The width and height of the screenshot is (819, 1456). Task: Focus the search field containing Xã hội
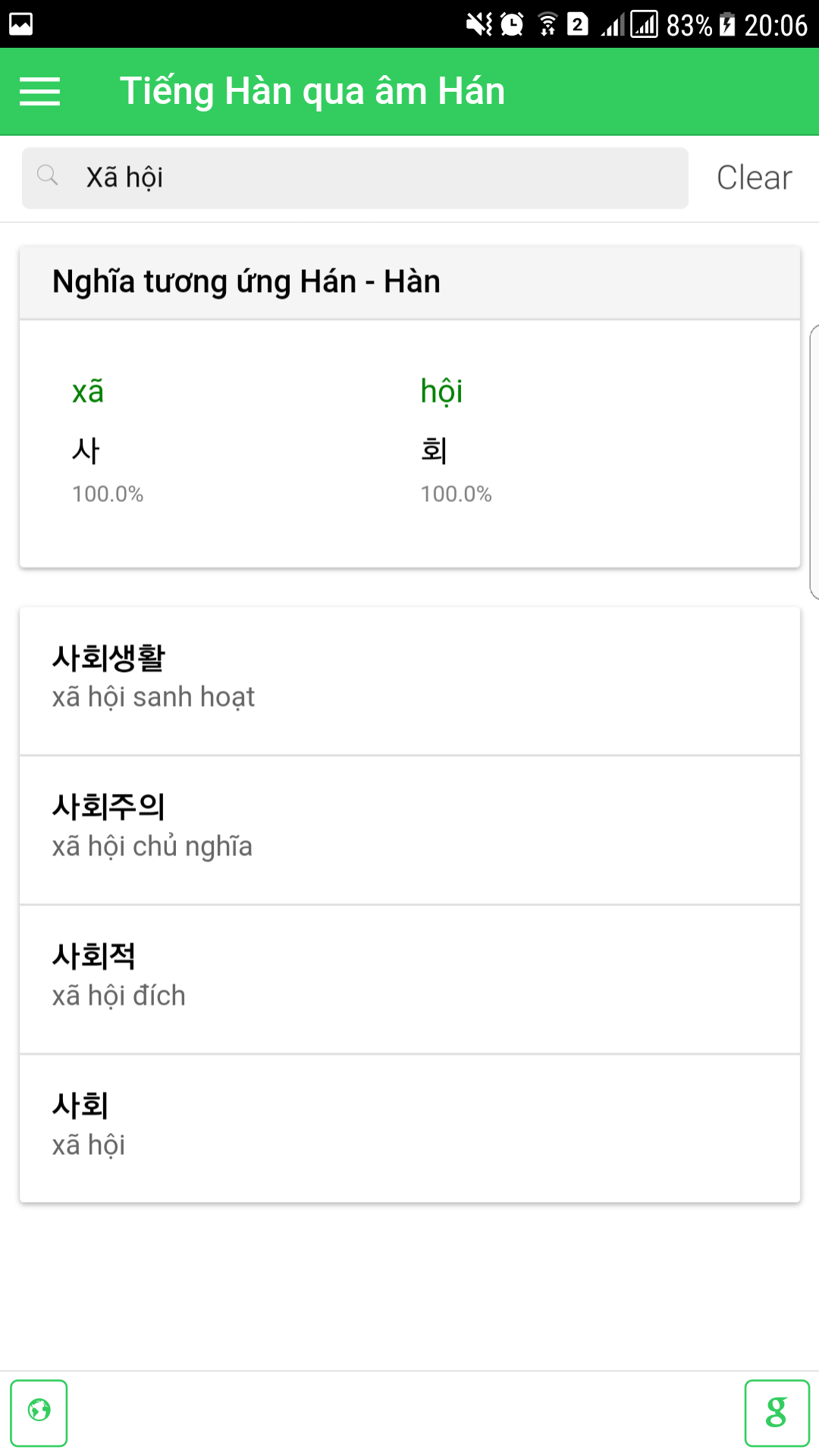(x=355, y=177)
